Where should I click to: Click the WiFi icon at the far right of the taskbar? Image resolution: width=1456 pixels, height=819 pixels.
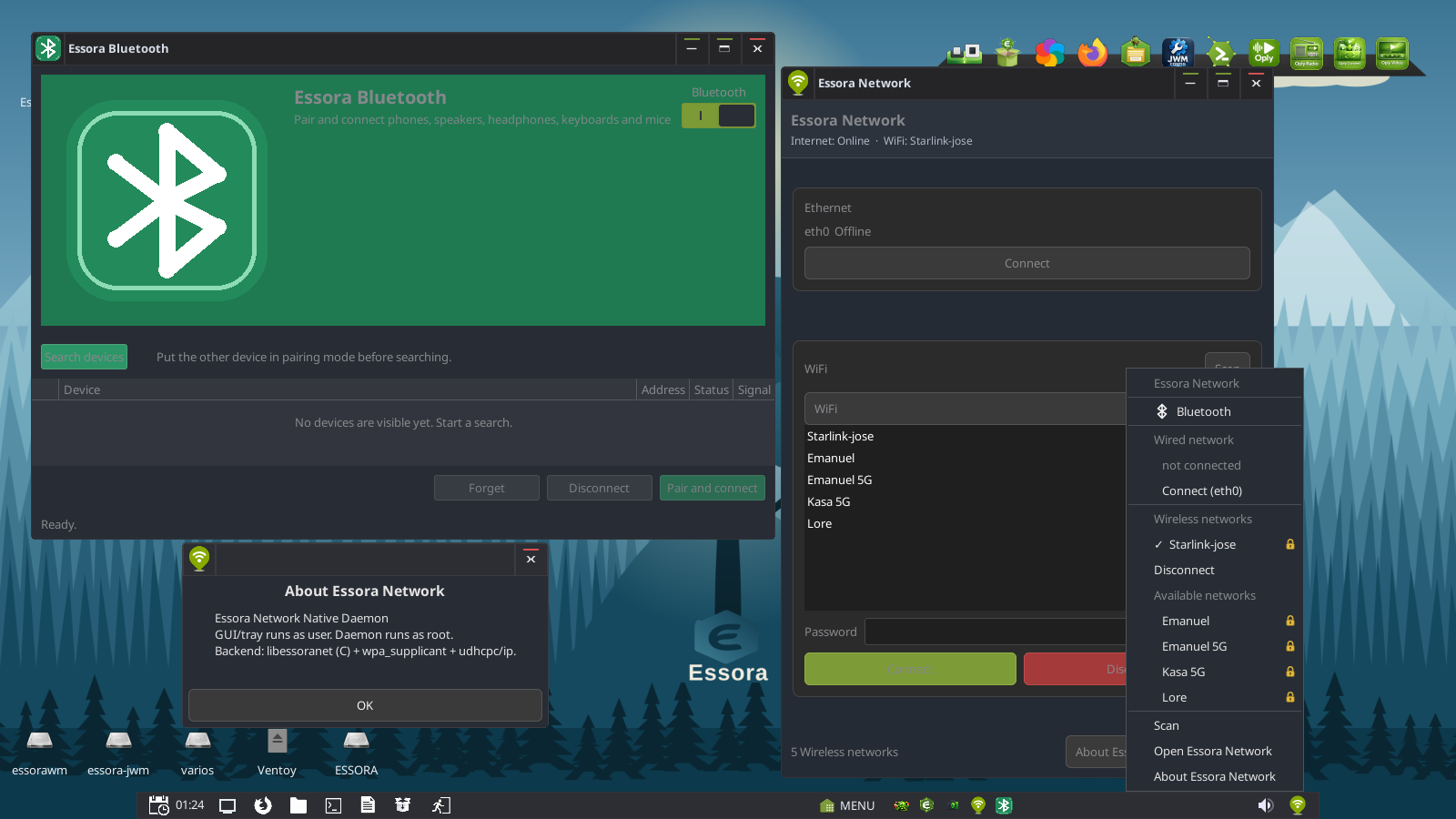(x=1298, y=805)
